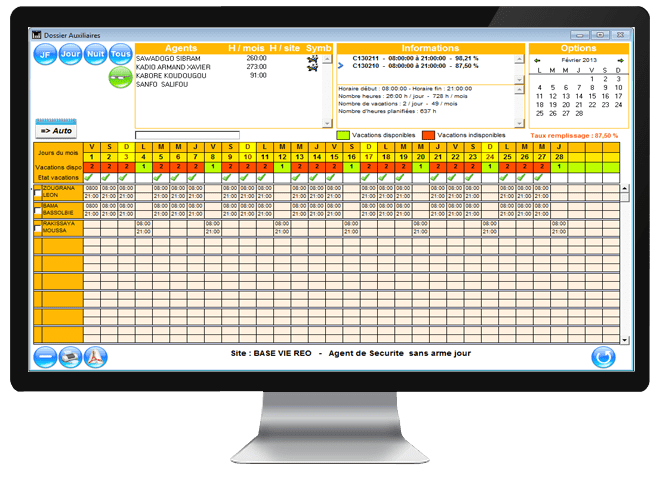Click green checkmark under day 13
Viewport: 661px width, 481px height.
click(x=297, y=177)
